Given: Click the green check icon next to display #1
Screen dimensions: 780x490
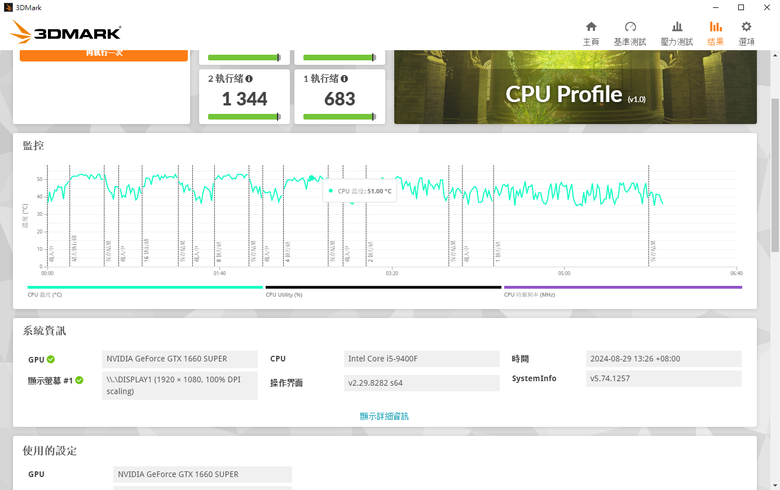Looking at the screenshot, I should tap(79, 380).
